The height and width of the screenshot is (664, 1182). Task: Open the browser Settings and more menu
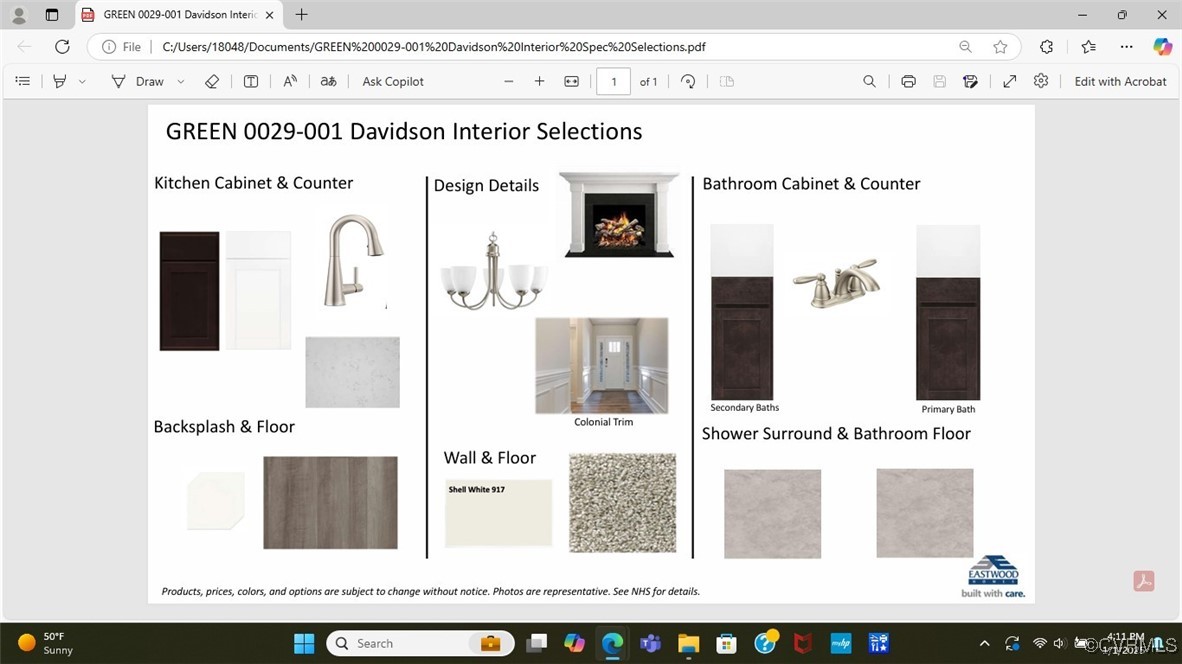1126,47
